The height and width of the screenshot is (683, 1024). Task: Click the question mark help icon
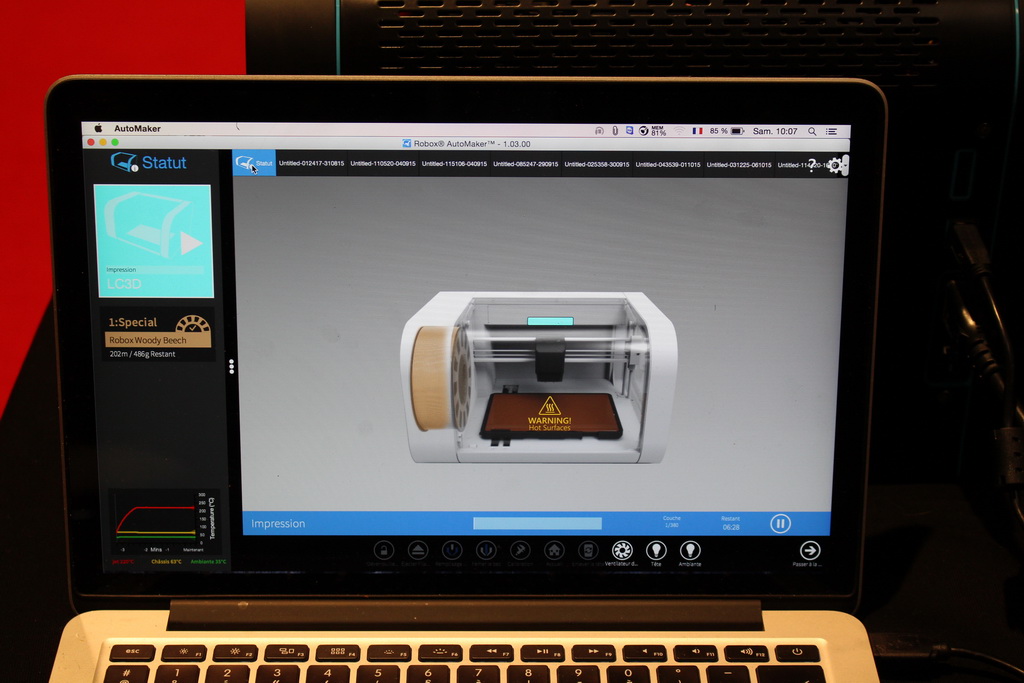[812, 165]
